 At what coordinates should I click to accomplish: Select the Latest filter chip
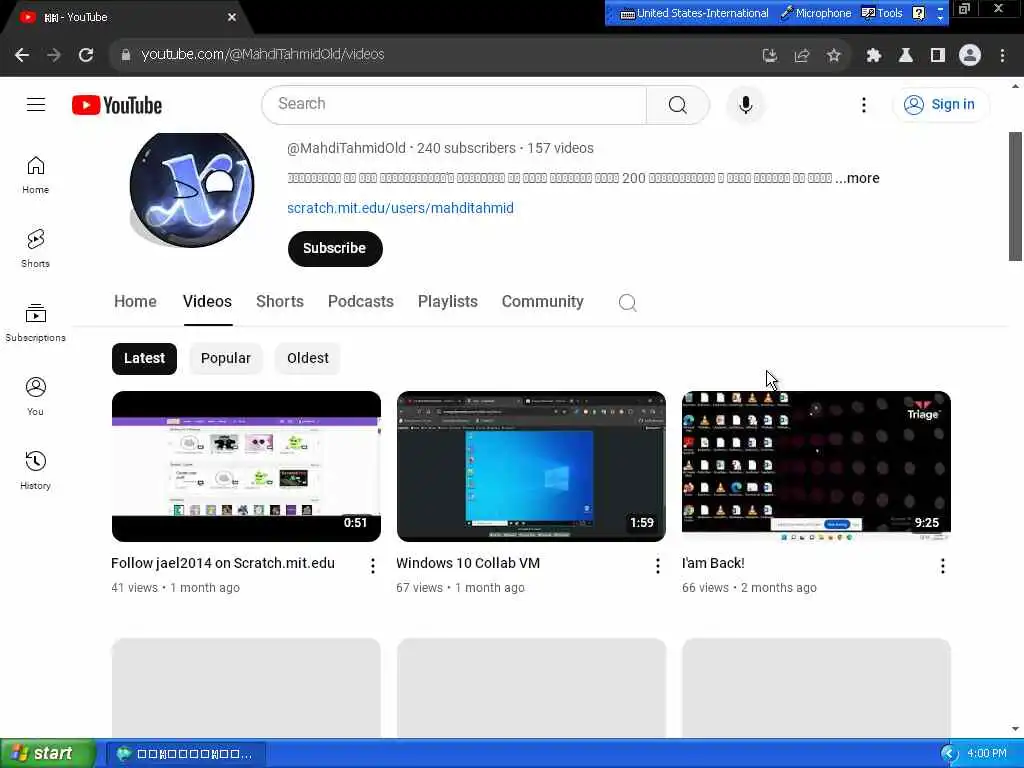[x=144, y=359]
